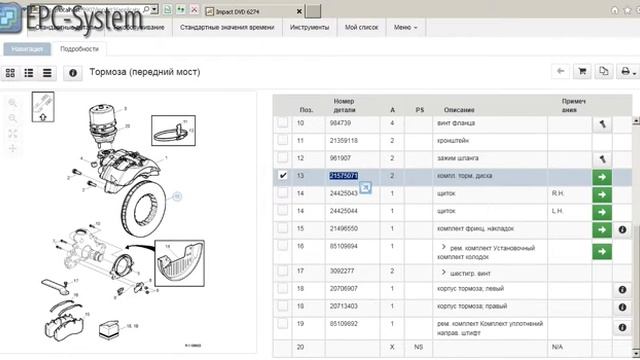Check the box for part 24425044
The height and width of the screenshot is (360, 640).
282,211
